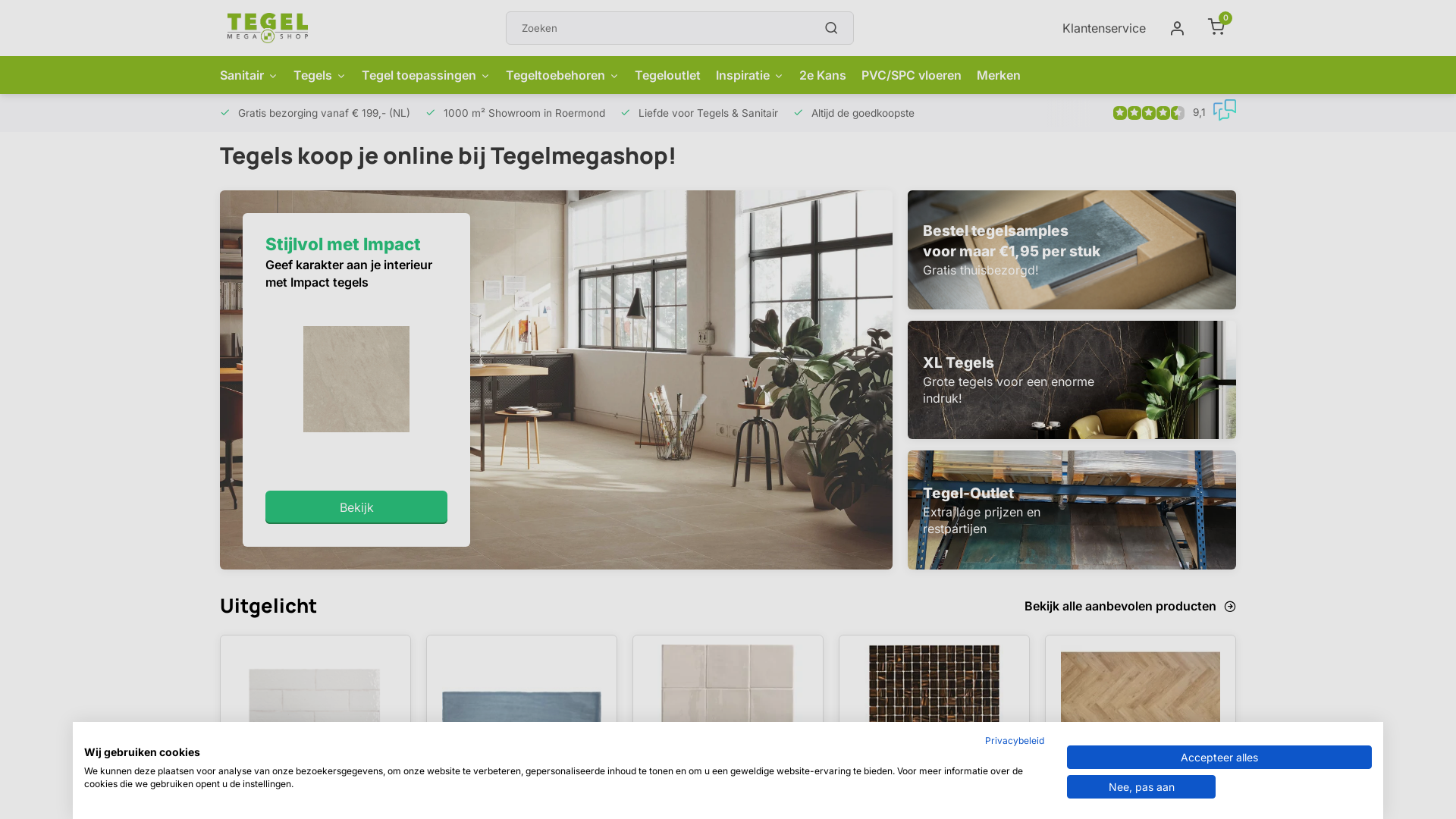Screen dimensions: 1456x819
Task: Open the 2e Kans menu item
Action: 822,75
